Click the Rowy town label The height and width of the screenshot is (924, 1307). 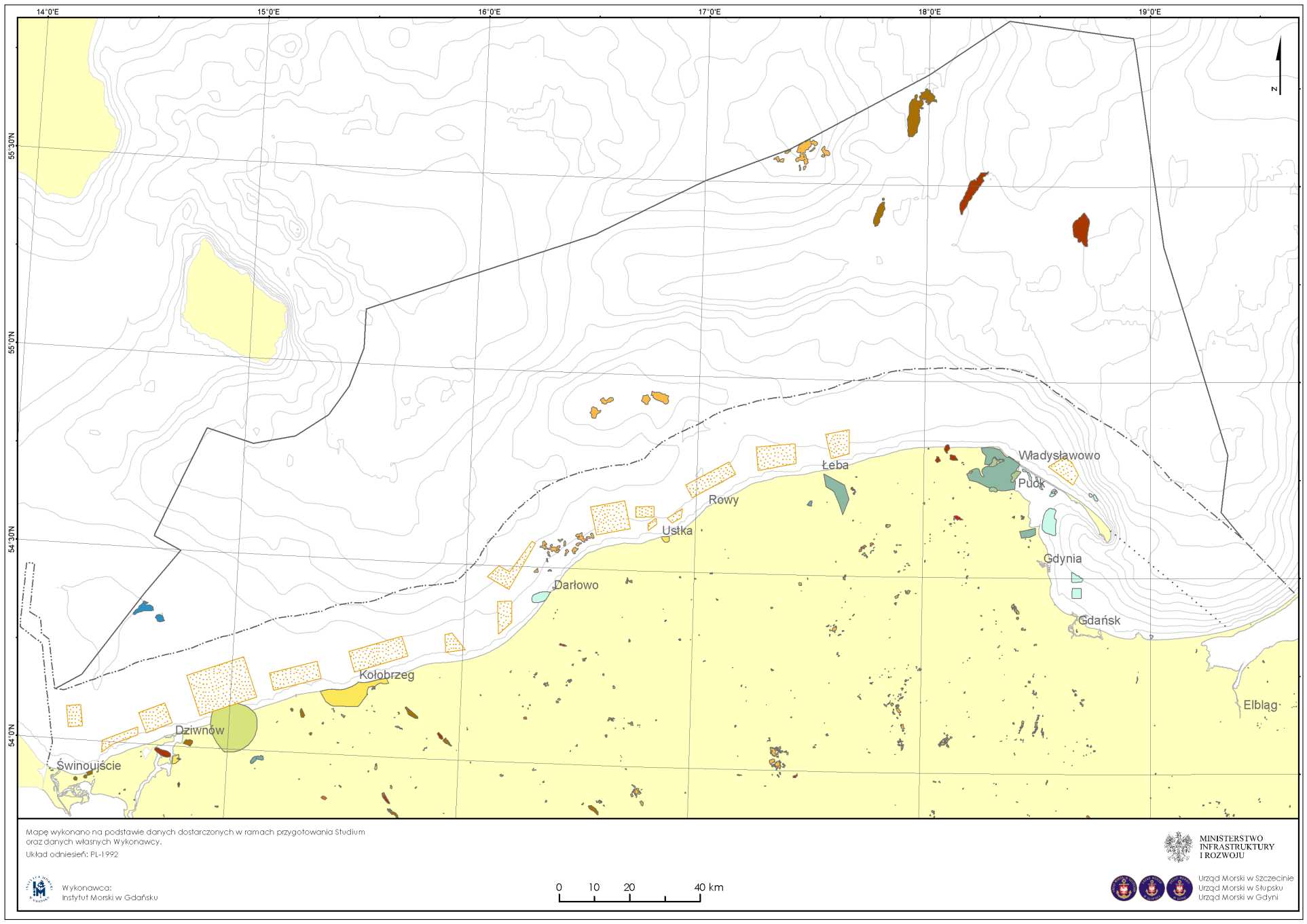tap(723, 500)
